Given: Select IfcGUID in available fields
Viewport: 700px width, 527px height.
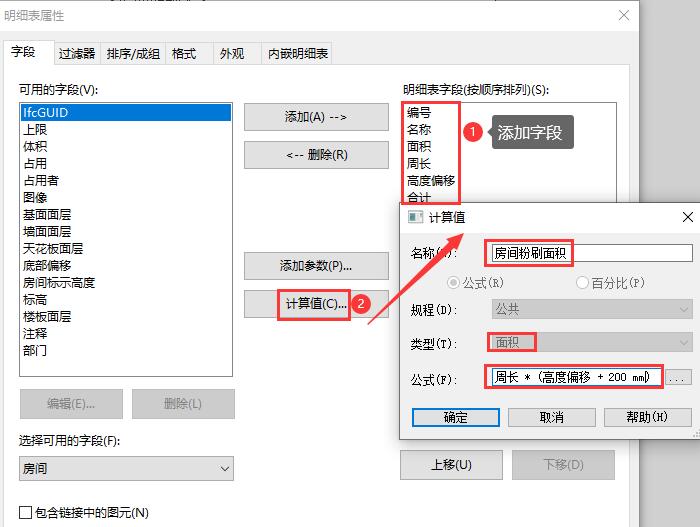Looking at the screenshot, I should pyautogui.click(x=126, y=113).
